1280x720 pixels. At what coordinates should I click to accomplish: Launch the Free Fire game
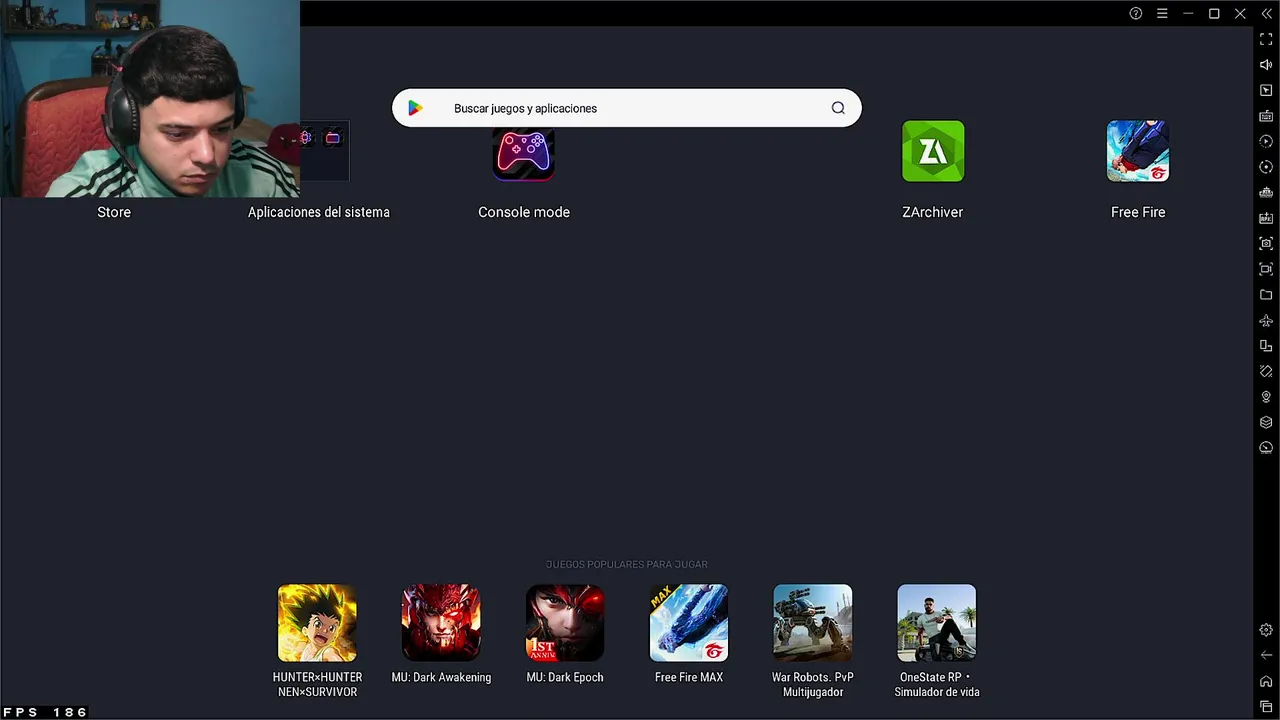[1138, 151]
